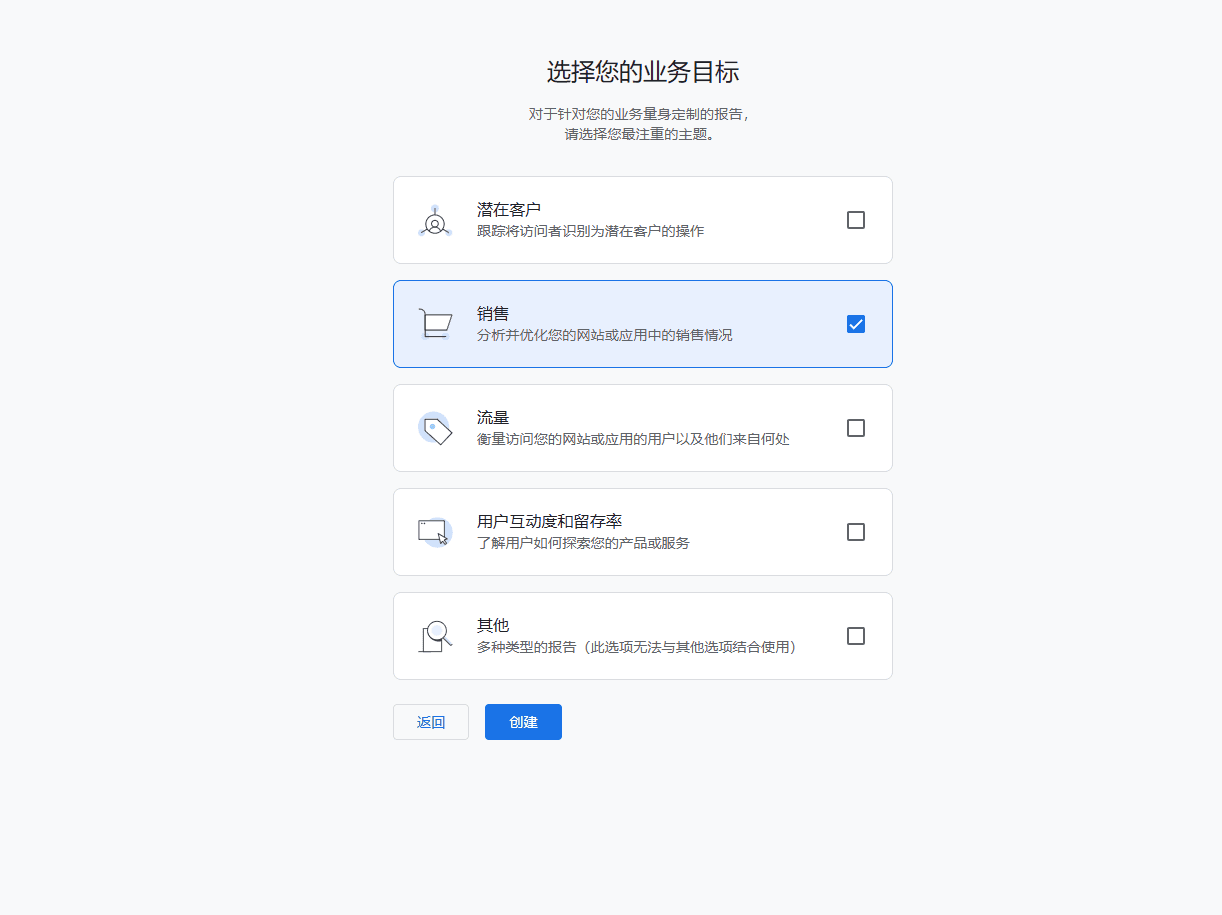Click the 销售 shopping cart icon
This screenshot has height=915, width=1222.
click(x=435, y=324)
